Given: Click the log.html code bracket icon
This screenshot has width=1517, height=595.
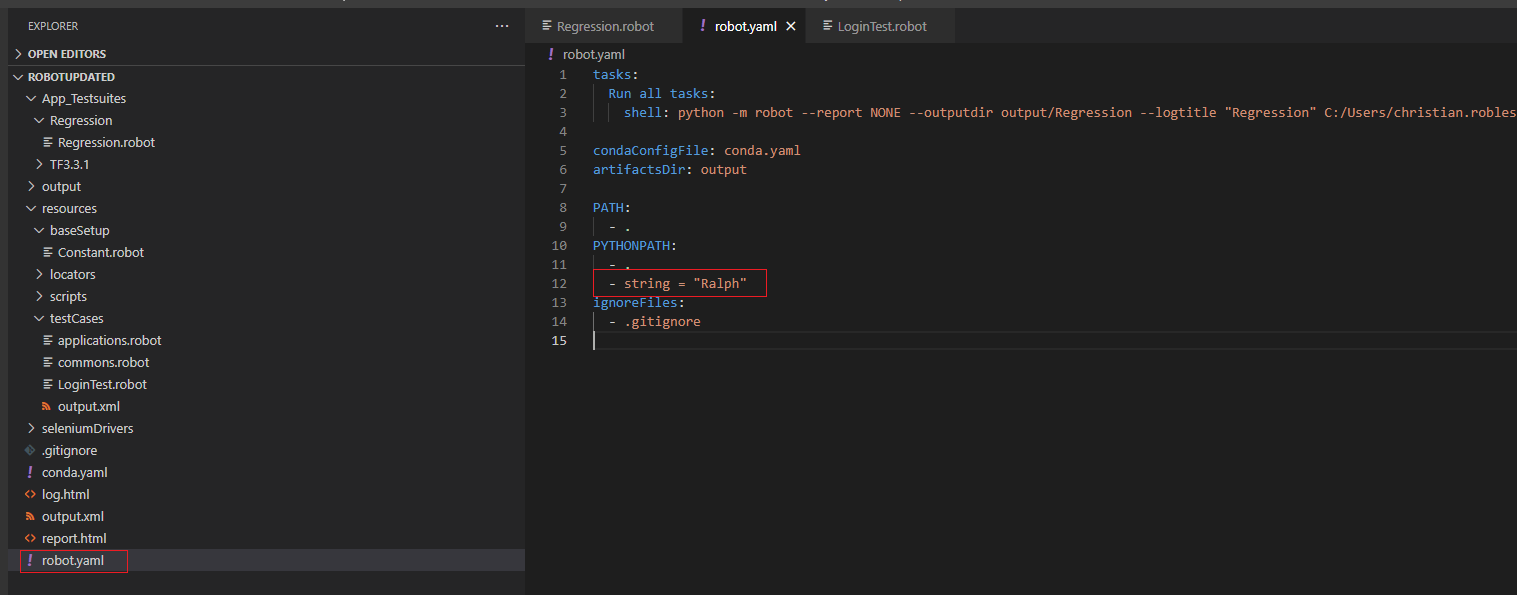Looking at the screenshot, I should click(30, 494).
